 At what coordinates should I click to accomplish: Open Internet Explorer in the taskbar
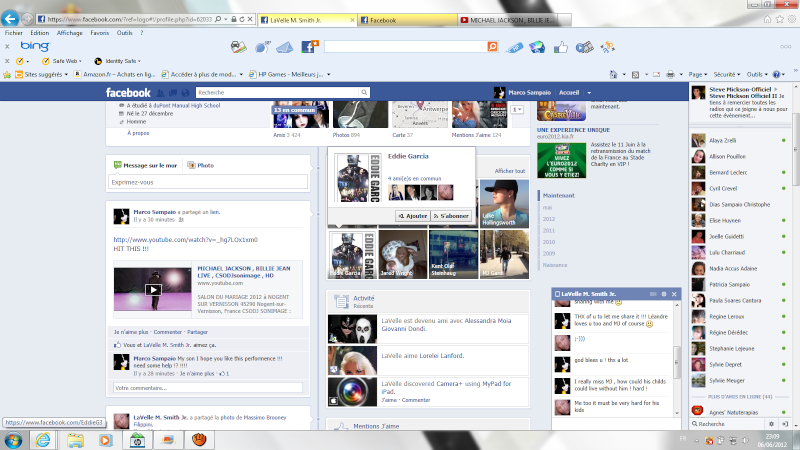click(x=43, y=440)
